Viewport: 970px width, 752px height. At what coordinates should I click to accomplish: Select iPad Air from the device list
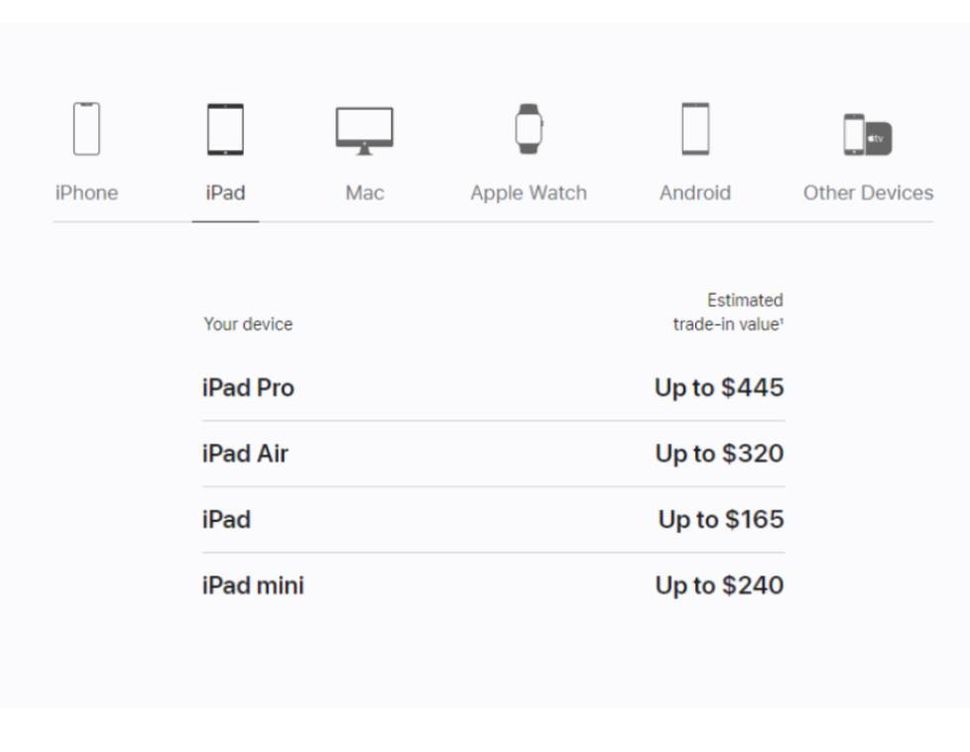point(245,454)
